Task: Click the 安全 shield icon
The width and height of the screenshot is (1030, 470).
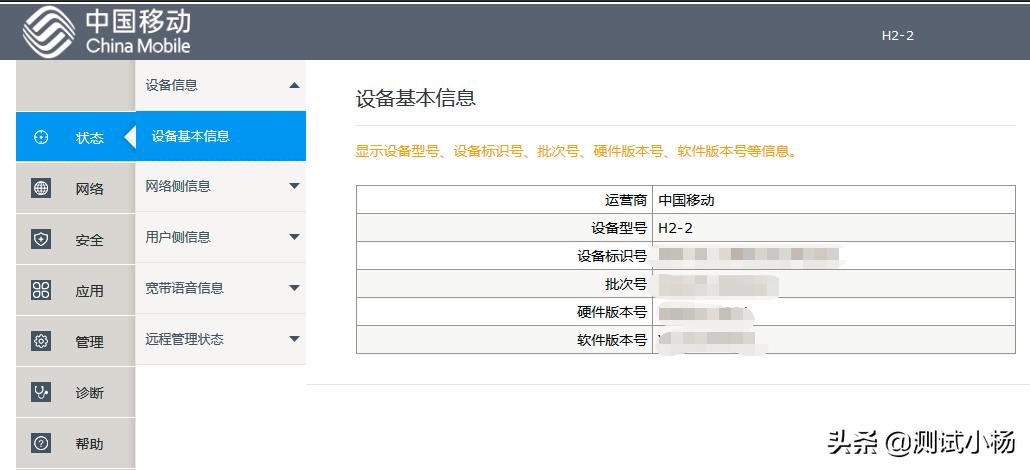Action: point(41,239)
